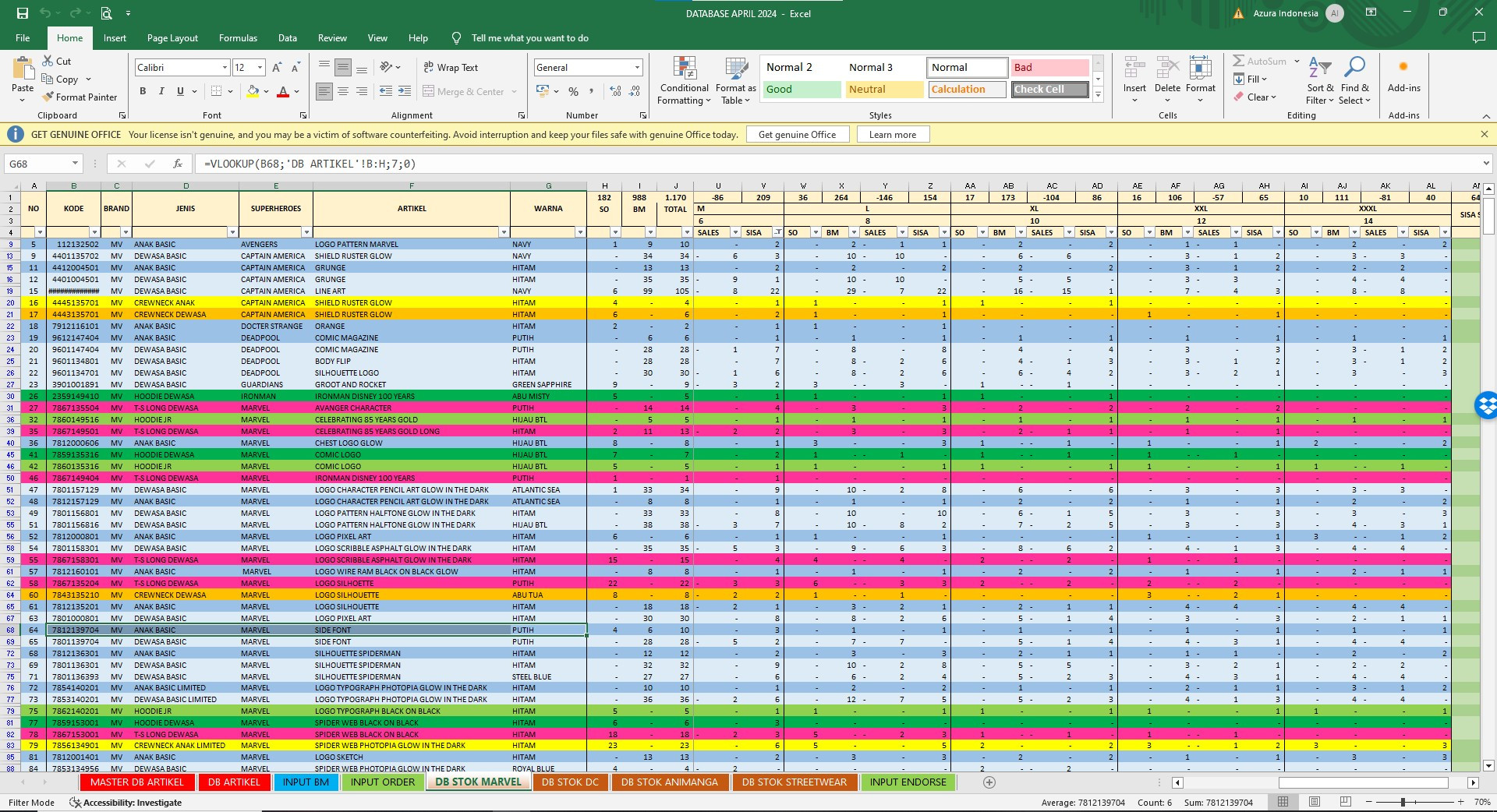Apply the Bad cell style

tap(1049, 68)
